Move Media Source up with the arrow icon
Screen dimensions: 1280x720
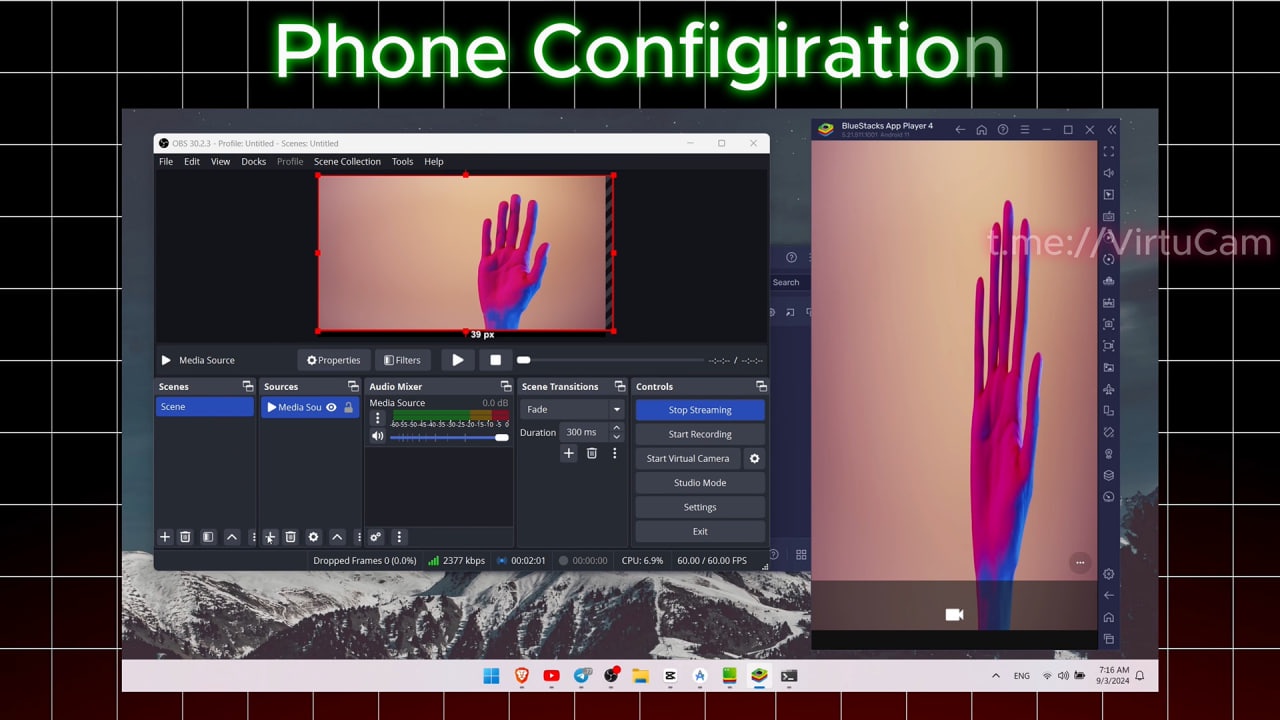point(337,537)
